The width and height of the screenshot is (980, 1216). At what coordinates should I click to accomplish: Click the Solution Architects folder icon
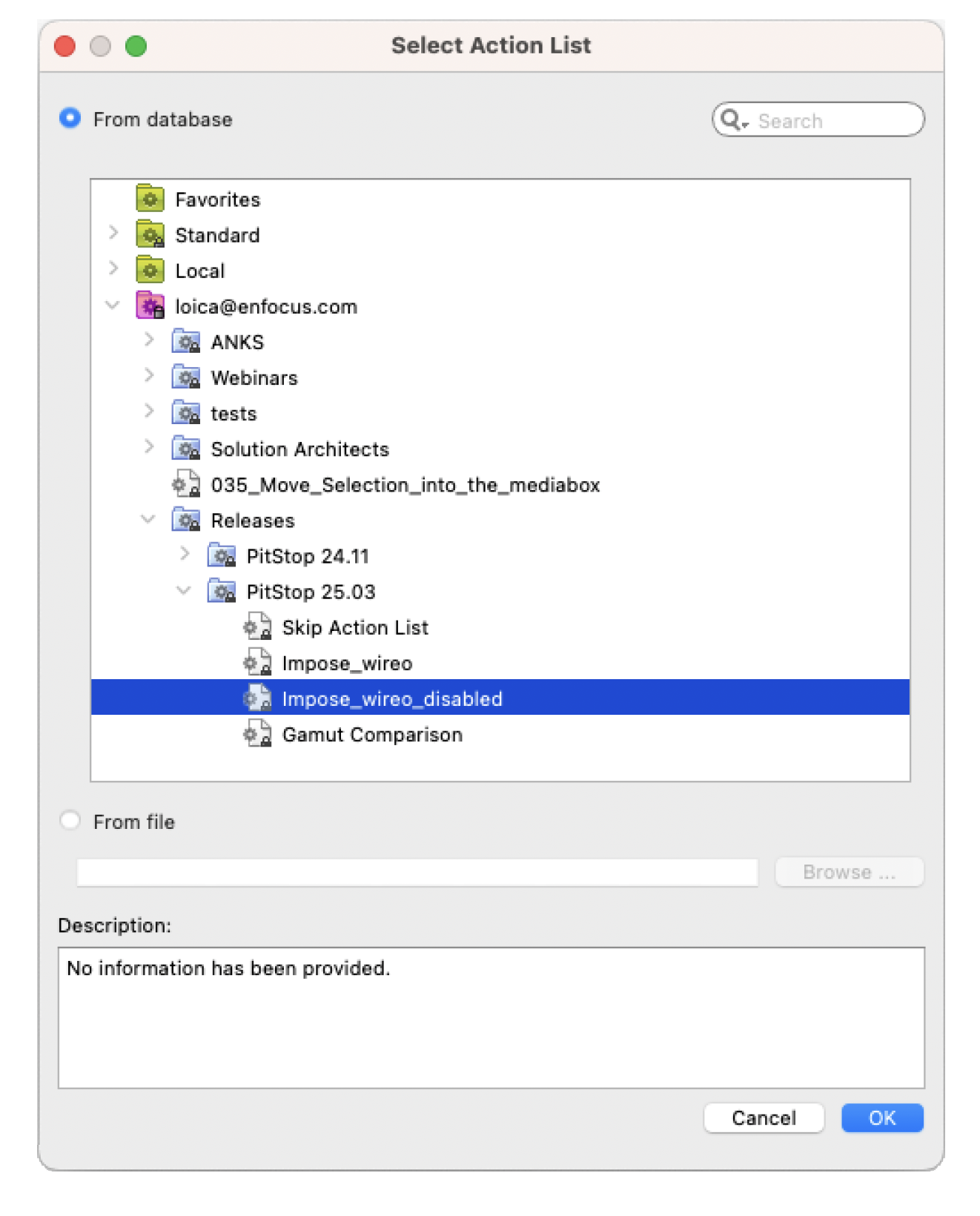coord(186,448)
